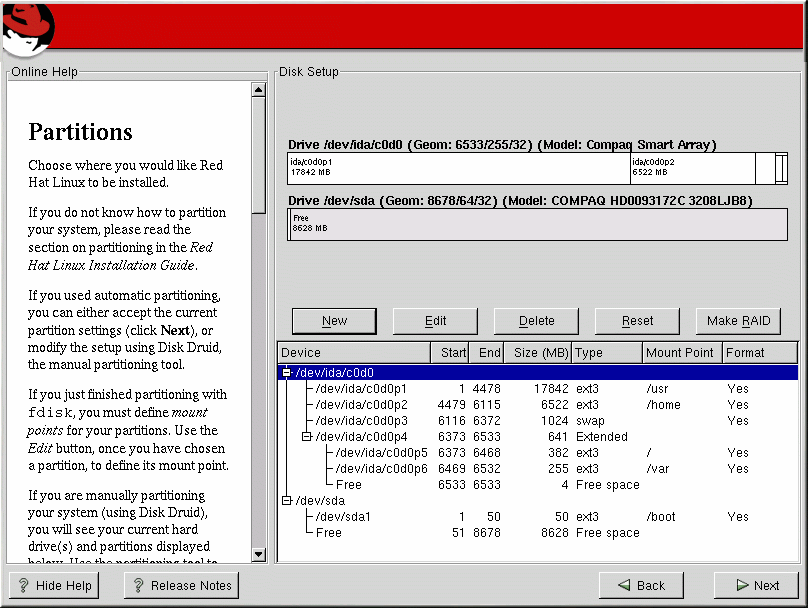808x608 pixels.
Task: Select the /dev/ida/c0d0p6 partition row
Action: click(537, 468)
